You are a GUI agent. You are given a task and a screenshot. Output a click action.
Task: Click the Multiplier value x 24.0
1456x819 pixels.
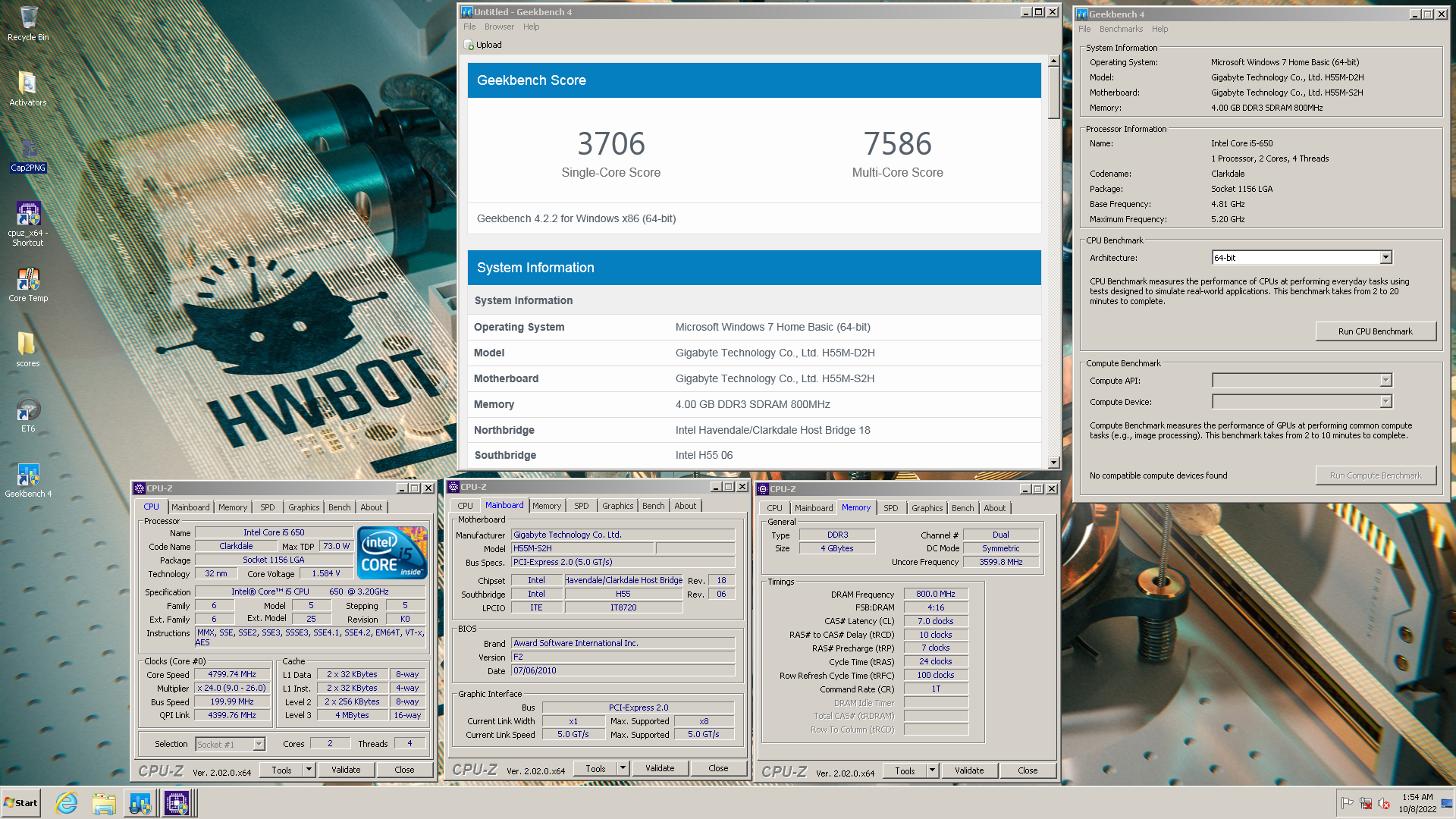click(232, 688)
